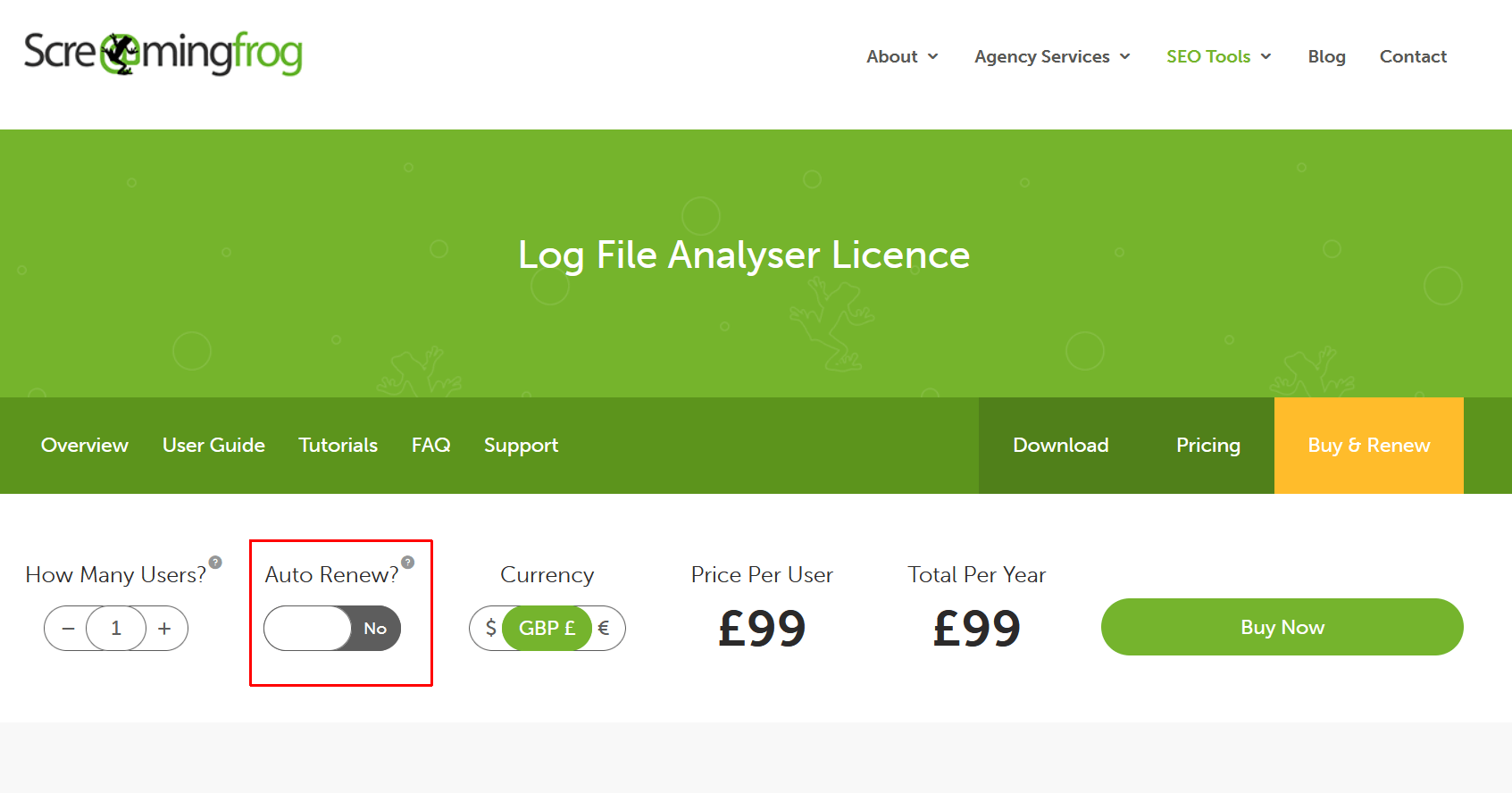Open the Blog page
The image size is (1512, 793).
coord(1326,56)
